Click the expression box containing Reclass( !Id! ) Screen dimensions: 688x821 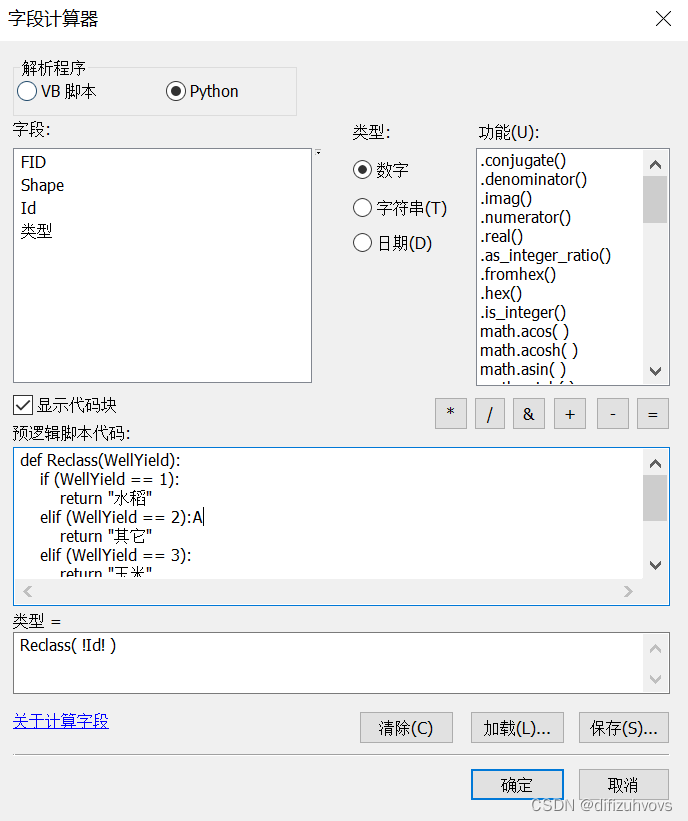(x=329, y=662)
